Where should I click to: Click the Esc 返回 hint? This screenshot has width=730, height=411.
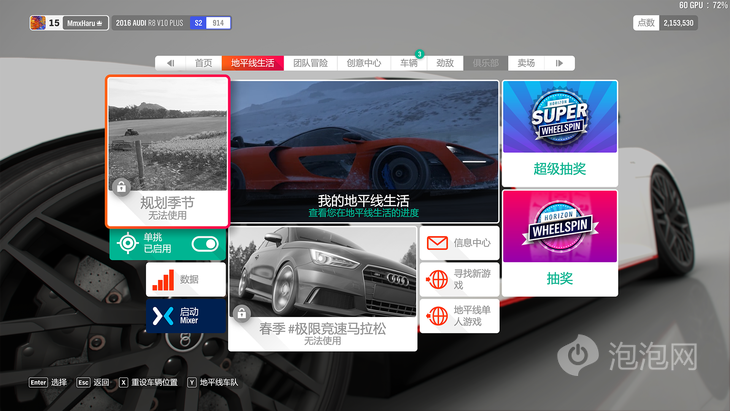tap(93, 383)
